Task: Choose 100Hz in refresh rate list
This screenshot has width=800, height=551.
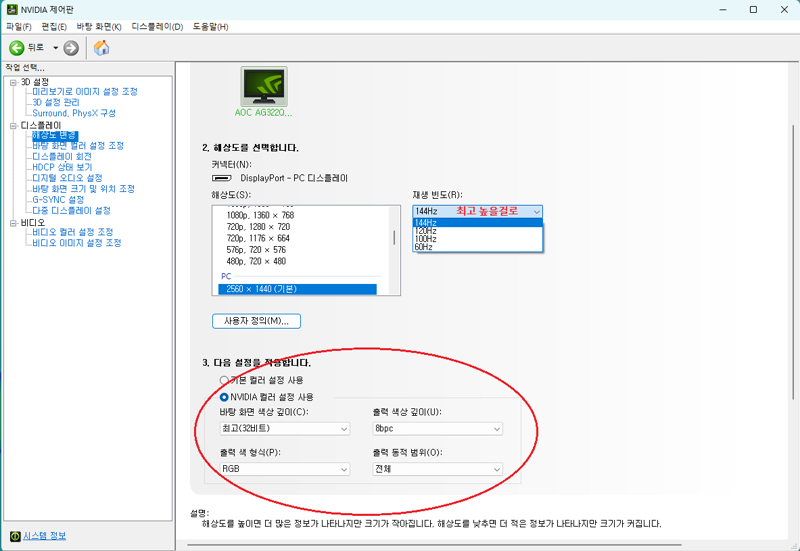Action: pos(478,239)
